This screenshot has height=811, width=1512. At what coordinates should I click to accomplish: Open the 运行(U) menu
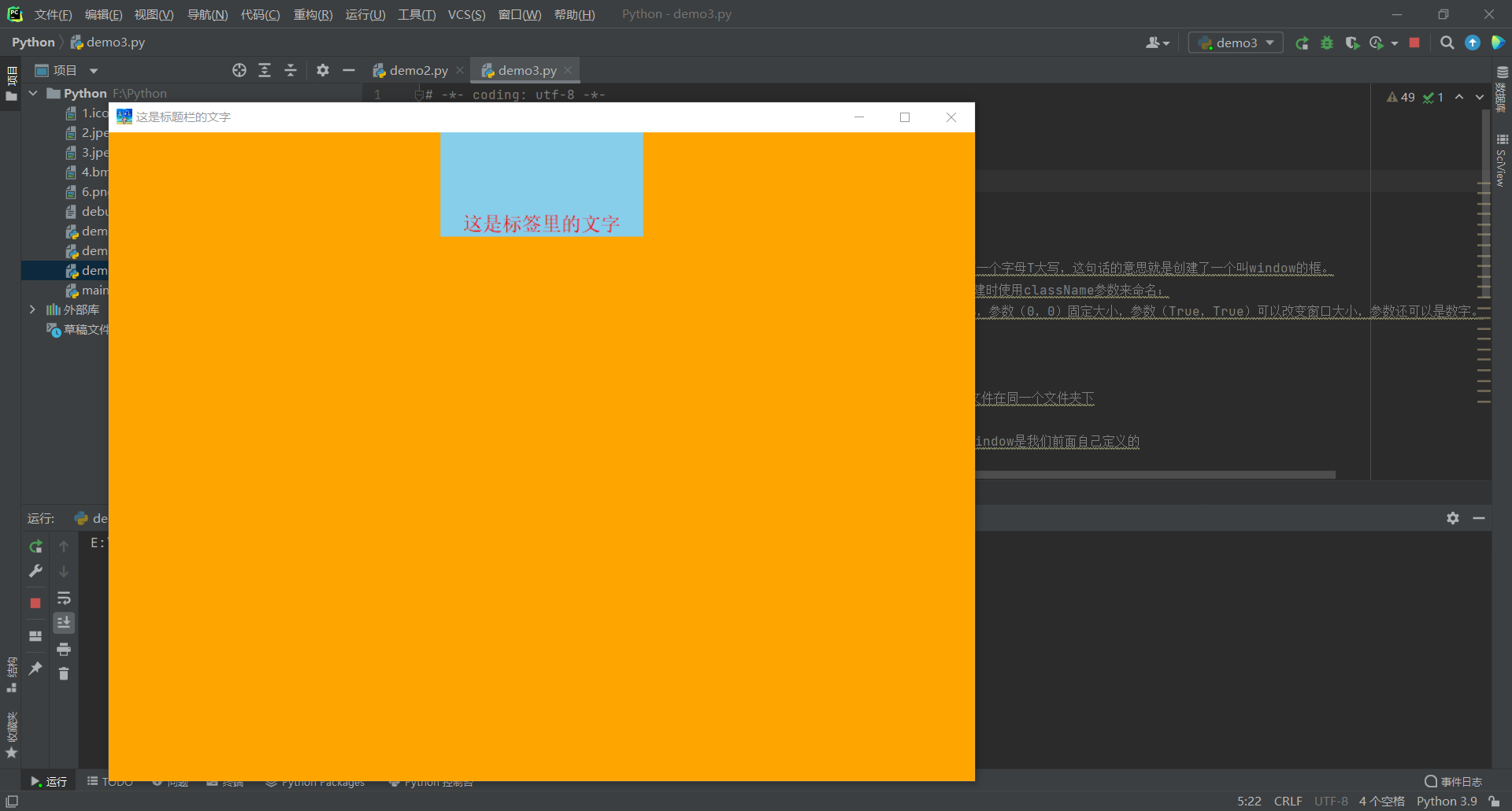[365, 14]
